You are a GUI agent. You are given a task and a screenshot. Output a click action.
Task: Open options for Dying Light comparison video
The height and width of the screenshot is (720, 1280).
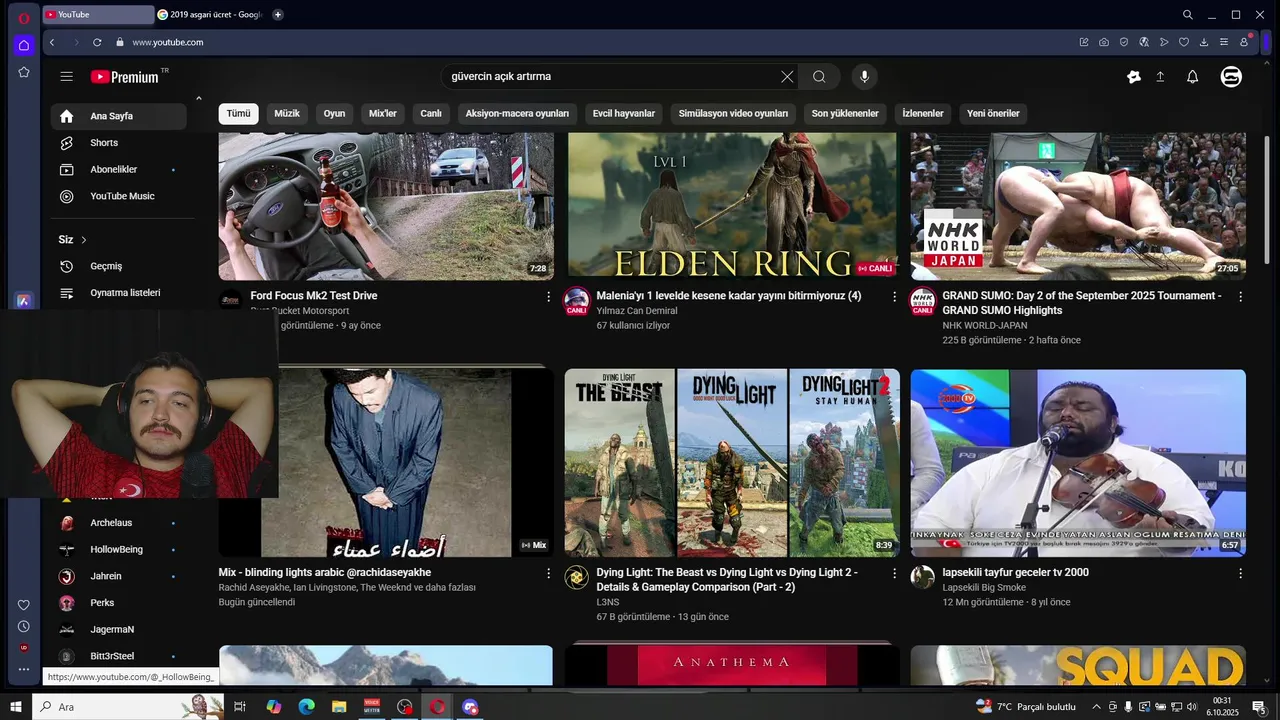tap(895, 573)
